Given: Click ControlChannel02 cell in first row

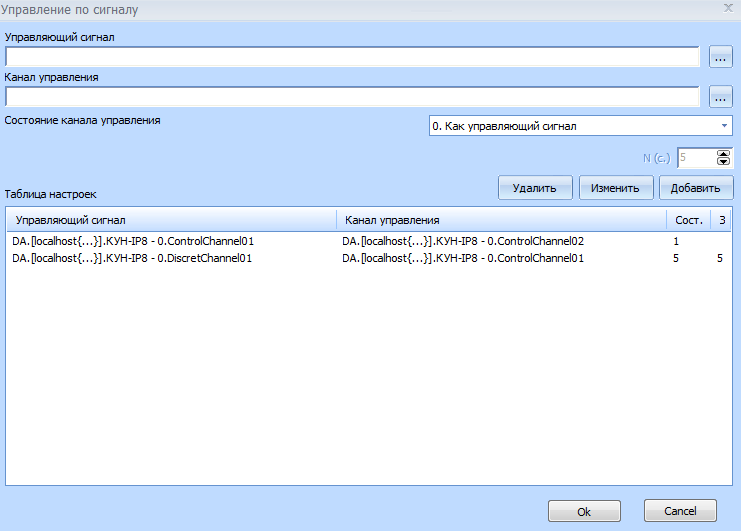Looking at the screenshot, I should pyautogui.click(x=462, y=241).
